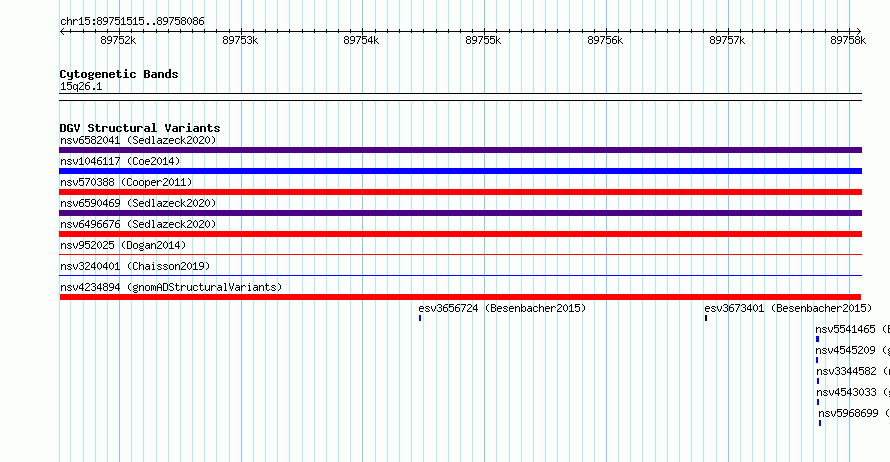The width and height of the screenshot is (890, 462).
Task: Click the 89755k ruler label
Action: coord(483,40)
